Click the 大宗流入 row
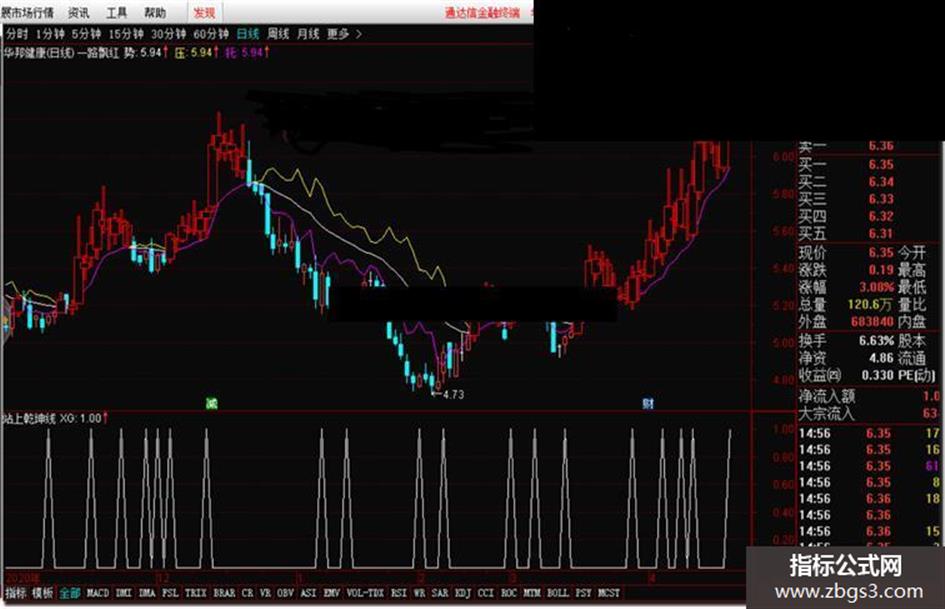 tap(868, 414)
